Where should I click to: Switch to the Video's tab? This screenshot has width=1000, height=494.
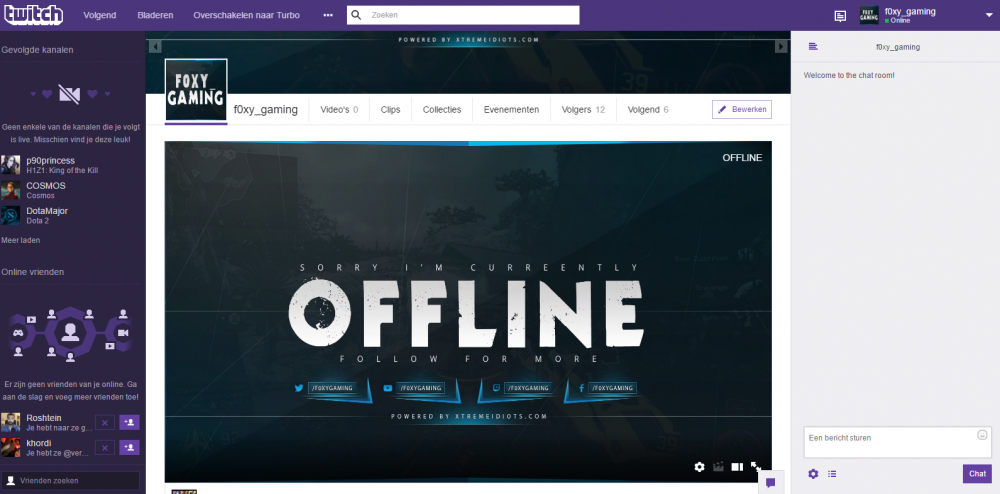(x=339, y=110)
